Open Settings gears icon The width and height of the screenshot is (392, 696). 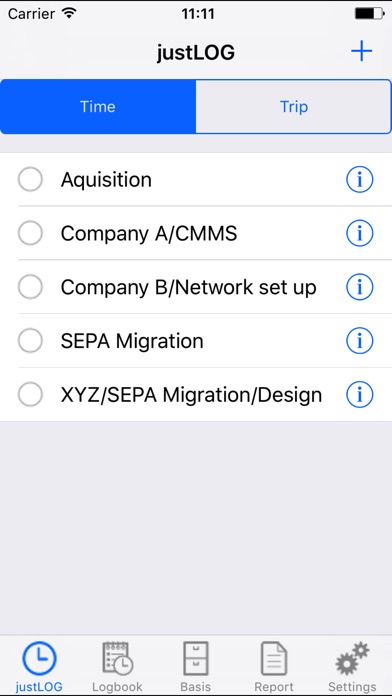click(x=352, y=658)
